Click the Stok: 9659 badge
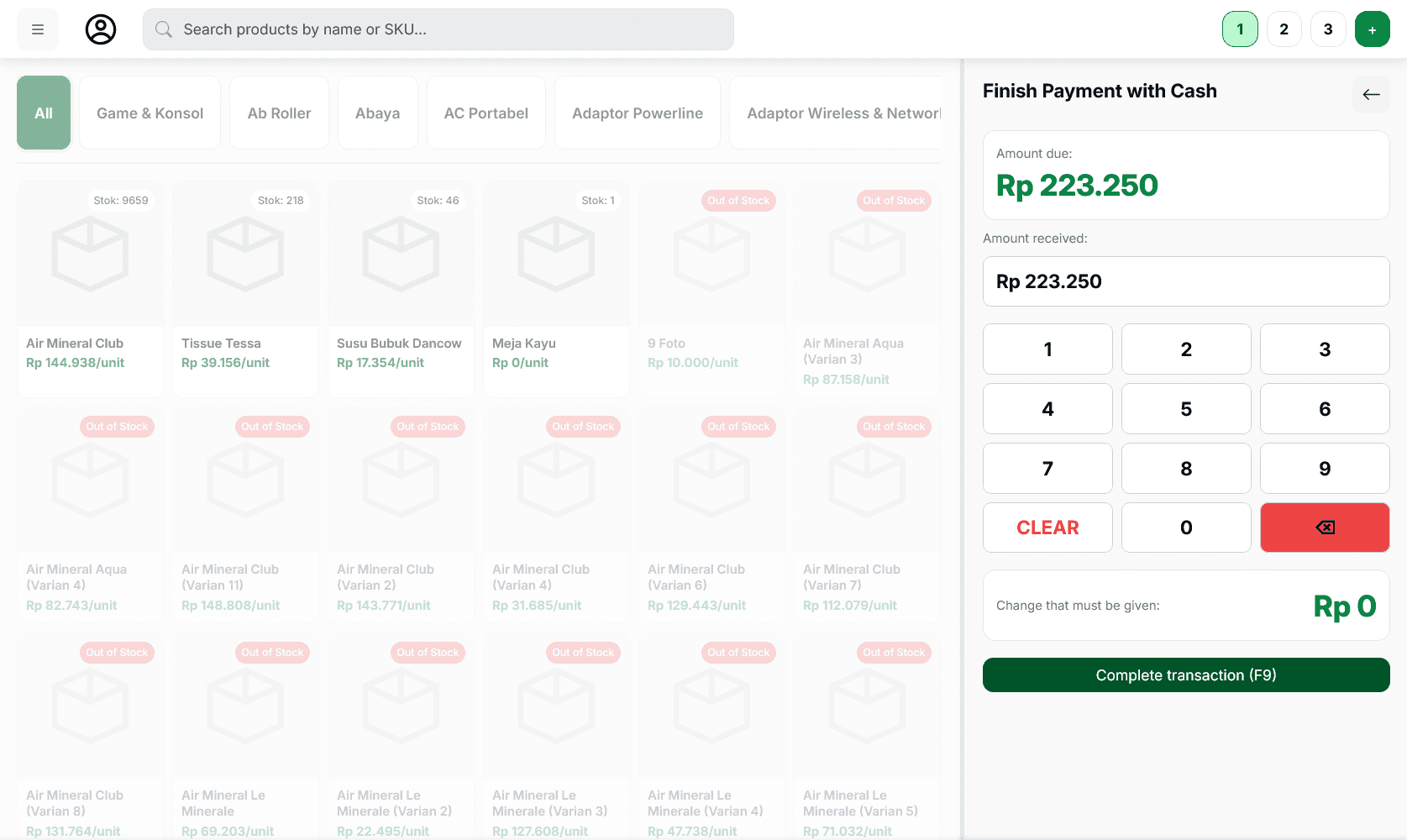The image size is (1407, 840). 121,201
